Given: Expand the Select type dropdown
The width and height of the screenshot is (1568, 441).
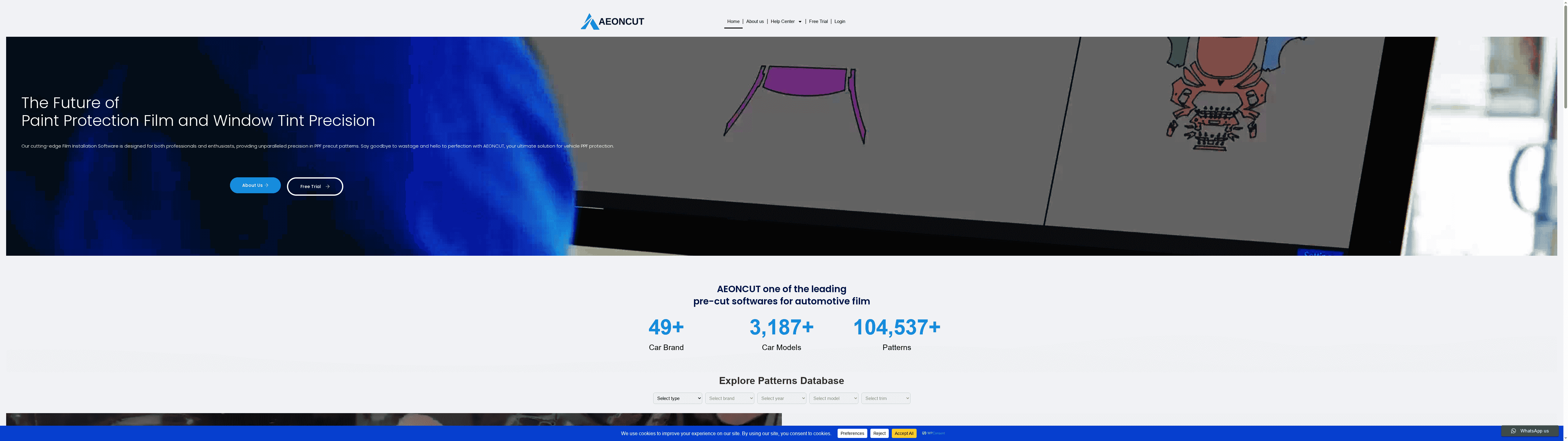Looking at the screenshot, I should click(x=677, y=398).
